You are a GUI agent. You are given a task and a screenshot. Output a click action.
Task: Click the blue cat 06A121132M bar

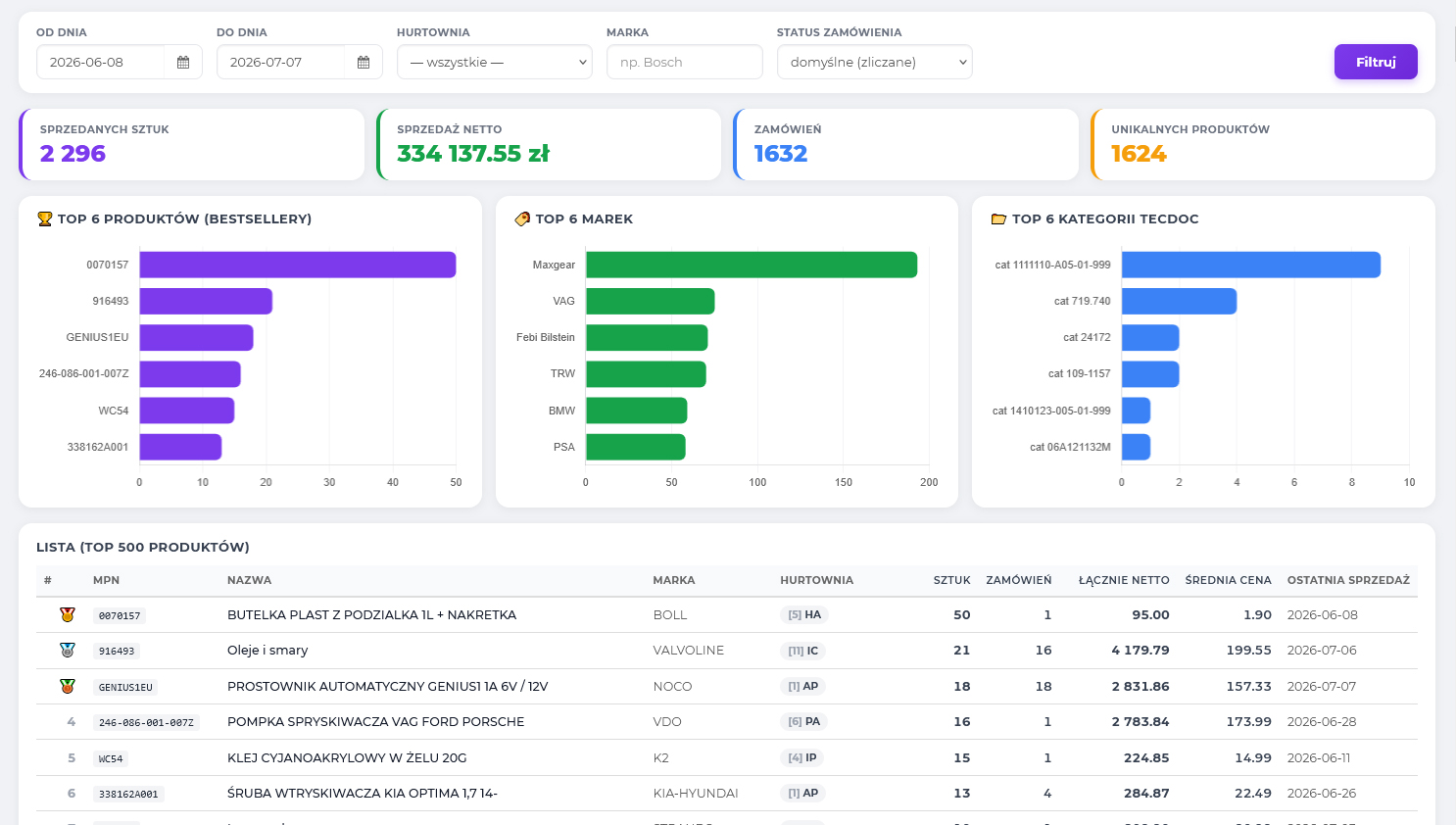[x=1137, y=447]
